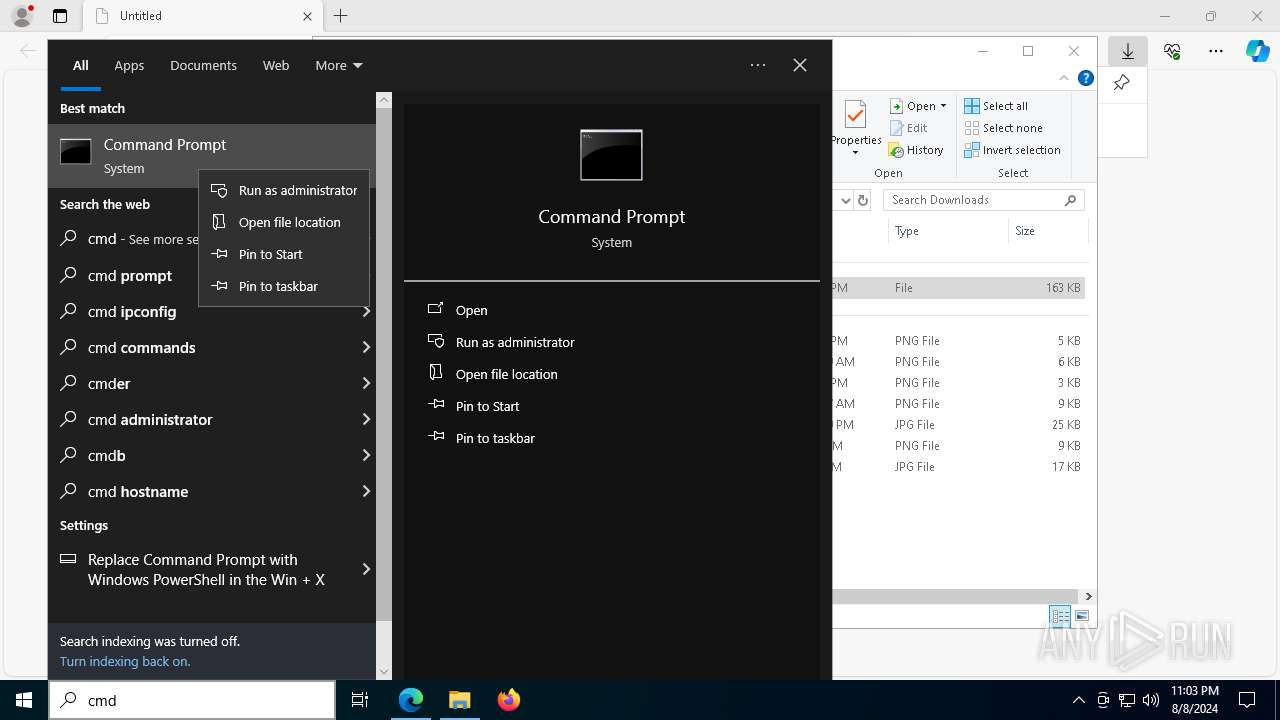Collapse the Explorer ribbon chevron
This screenshot has width=1280, height=720.
pos(1064,78)
